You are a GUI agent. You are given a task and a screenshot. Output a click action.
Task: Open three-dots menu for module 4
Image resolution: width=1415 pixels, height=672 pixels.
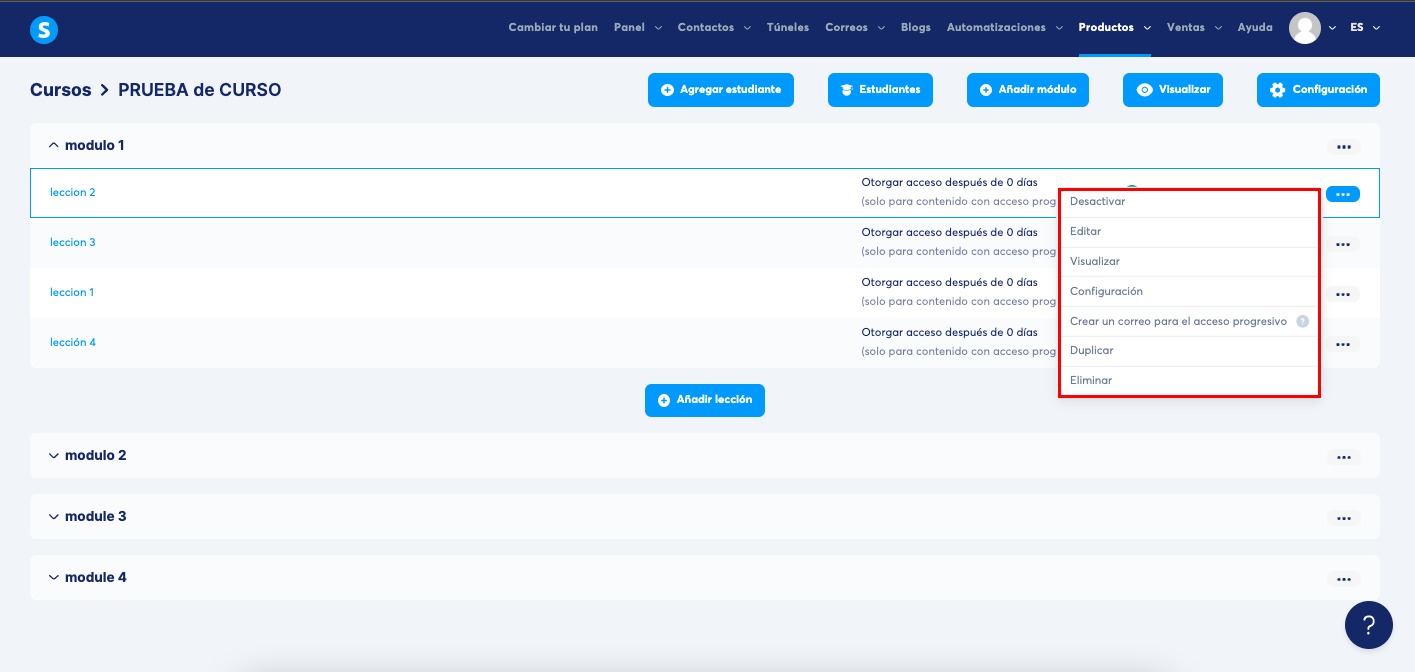coord(1343,579)
